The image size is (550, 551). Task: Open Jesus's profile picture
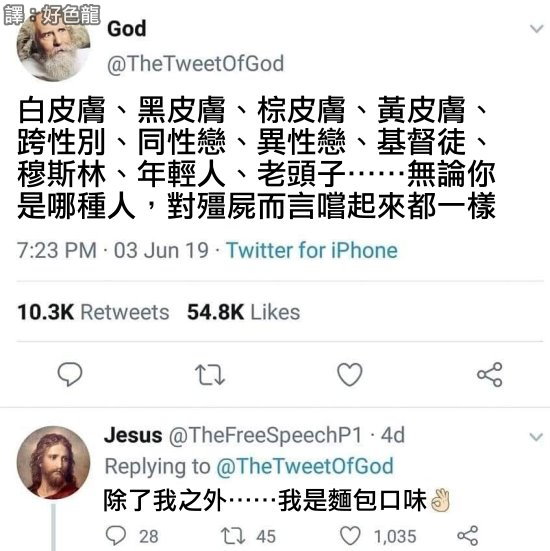(x=53, y=462)
